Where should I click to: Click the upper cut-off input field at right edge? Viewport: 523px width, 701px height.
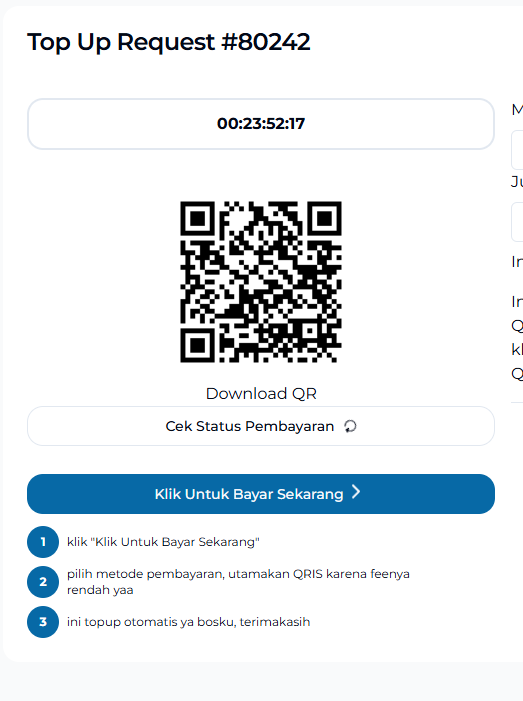click(x=517, y=150)
